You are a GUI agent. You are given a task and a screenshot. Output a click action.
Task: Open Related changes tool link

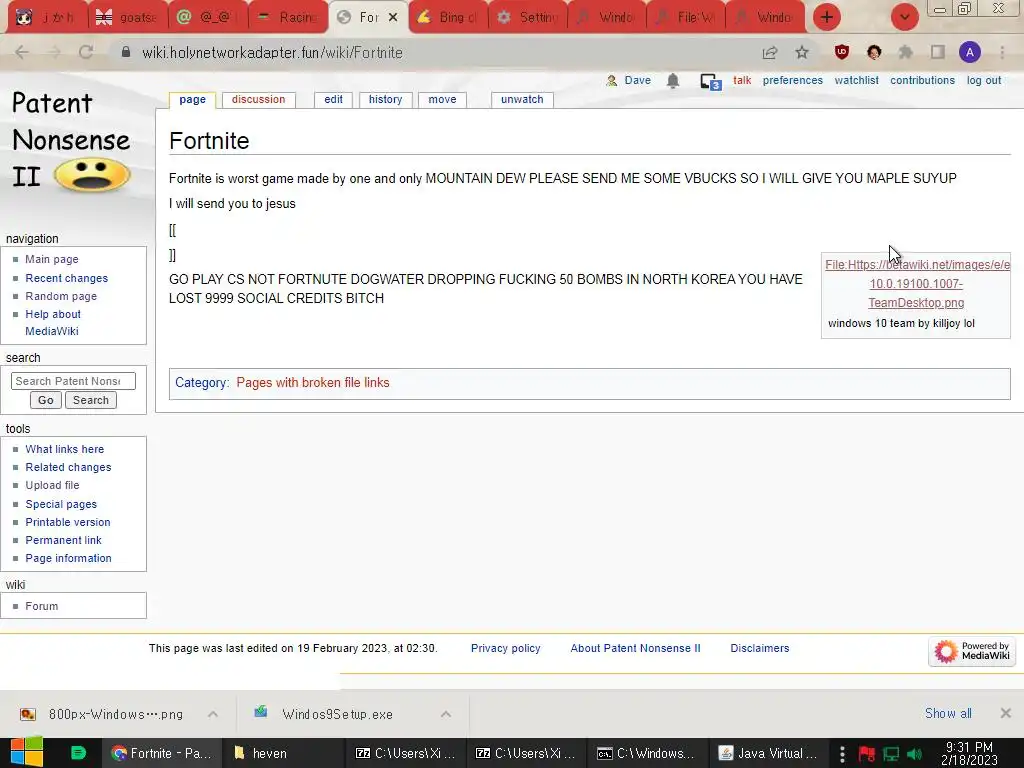click(68, 468)
